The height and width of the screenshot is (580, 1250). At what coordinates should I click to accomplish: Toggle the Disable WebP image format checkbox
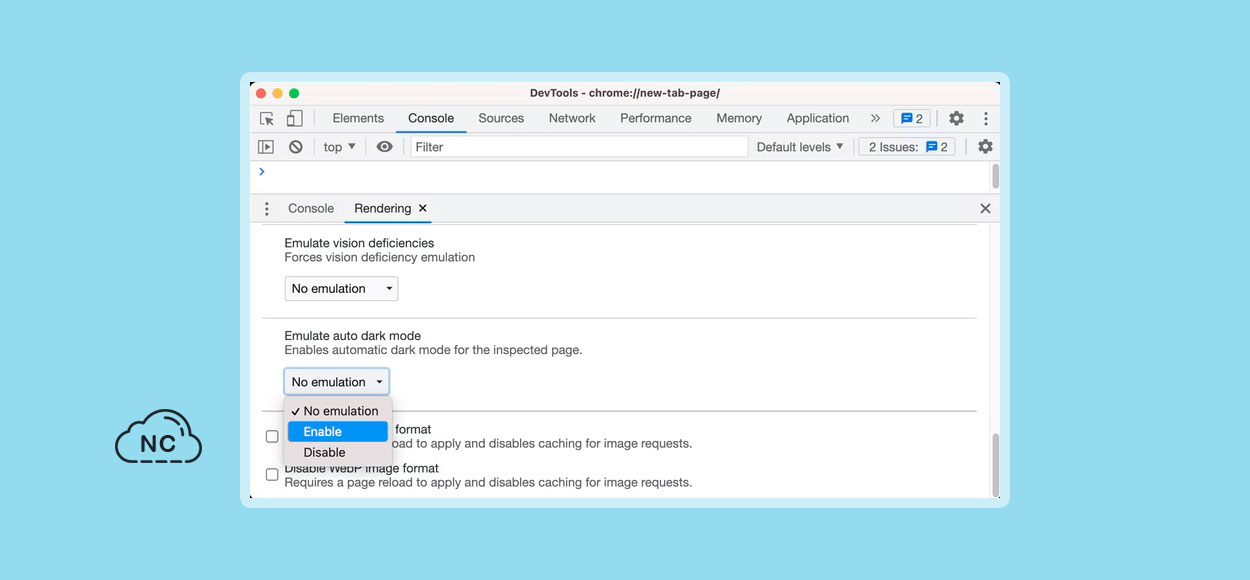click(x=272, y=475)
